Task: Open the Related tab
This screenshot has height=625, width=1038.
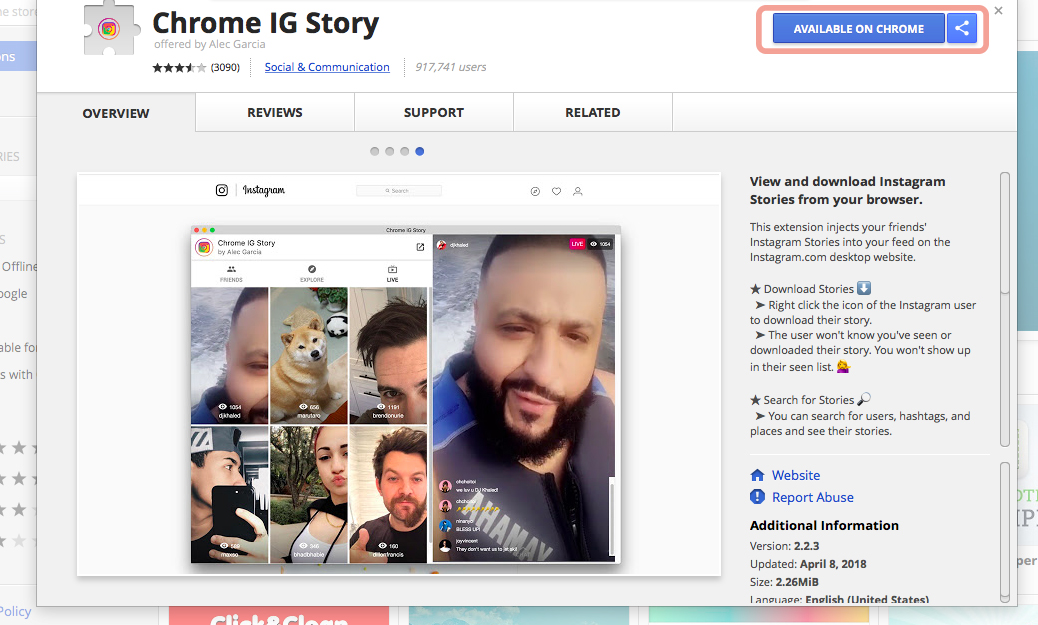Action: pos(592,113)
